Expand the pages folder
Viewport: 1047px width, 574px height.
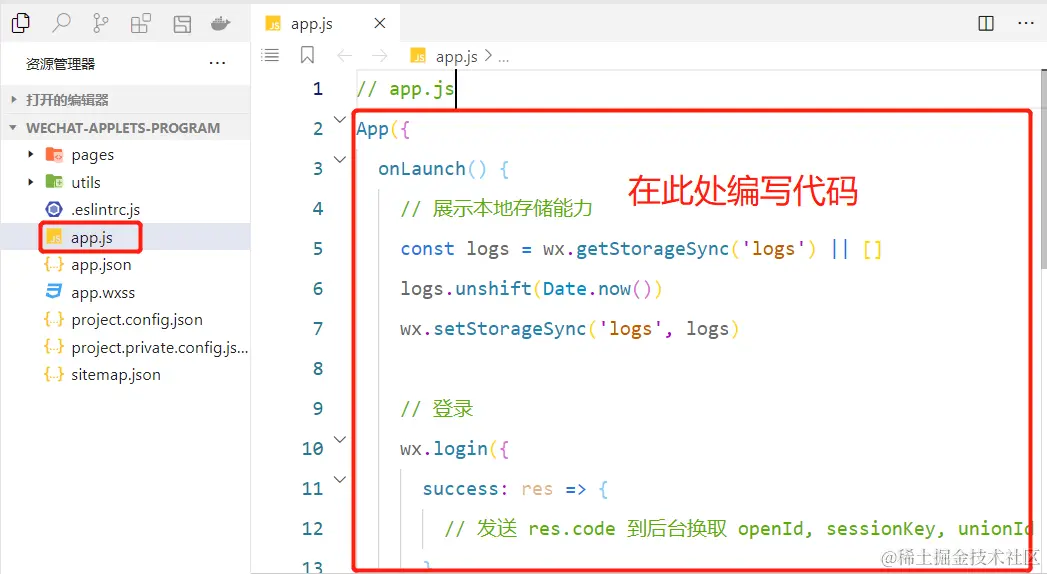pos(126,155)
